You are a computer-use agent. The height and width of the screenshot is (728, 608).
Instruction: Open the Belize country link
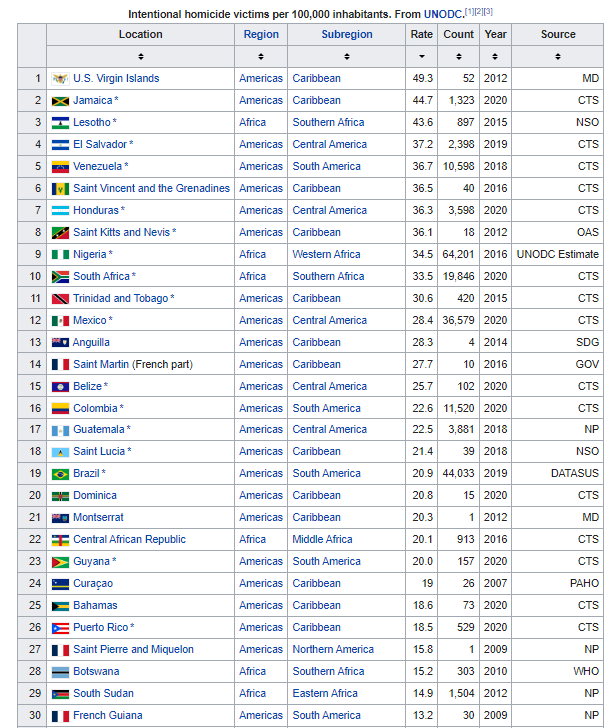click(x=87, y=386)
